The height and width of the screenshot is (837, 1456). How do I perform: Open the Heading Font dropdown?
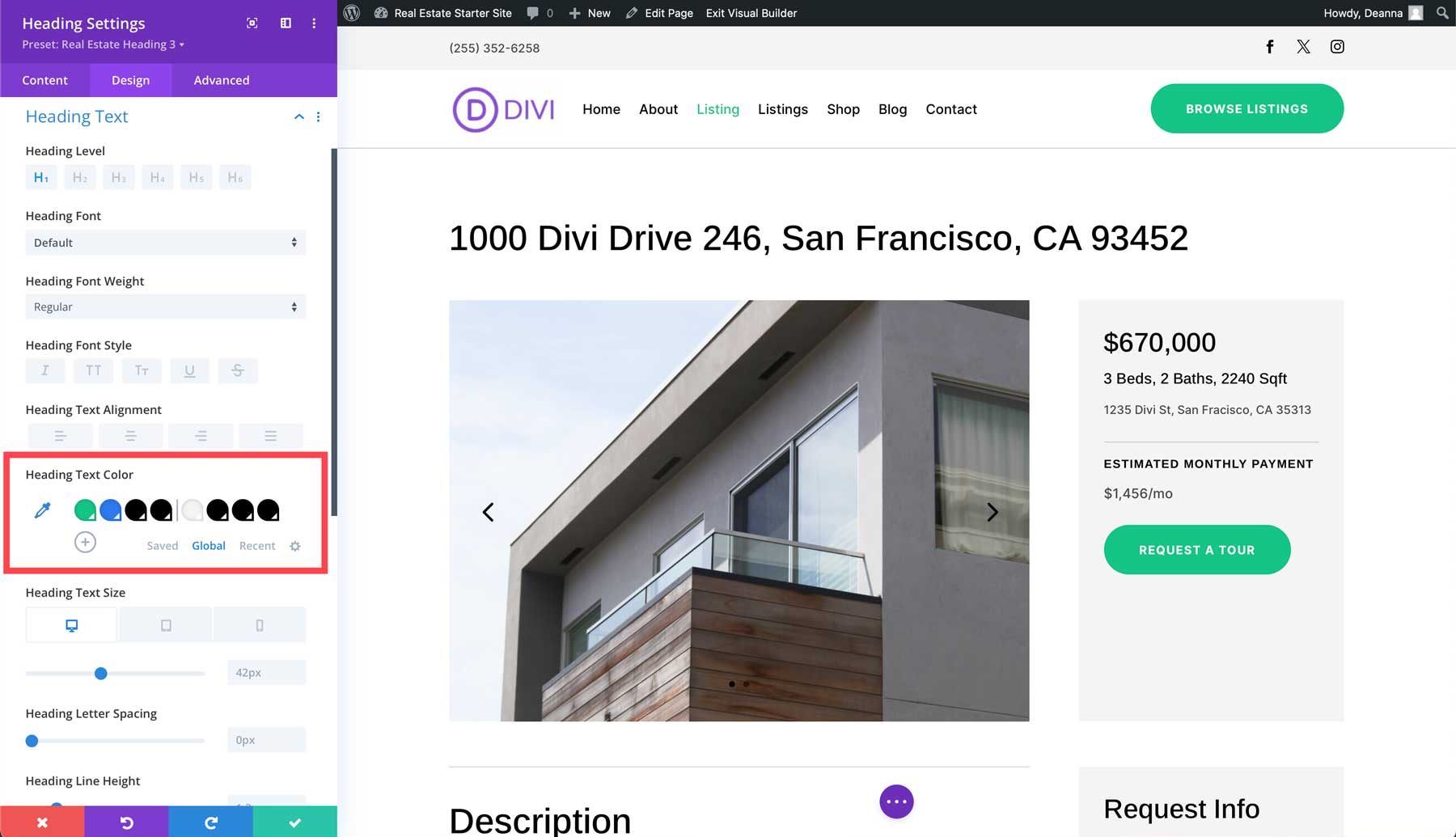point(165,242)
